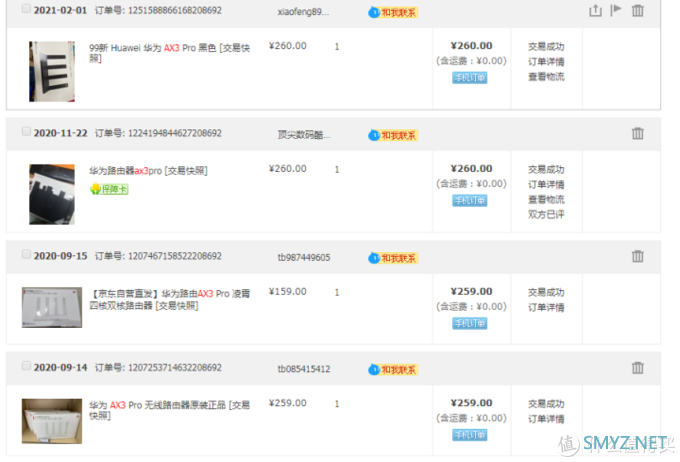The width and height of the screenshot is (680, 462).
Task: Click 双方已评 on the 2020-11-22 order
Action: pyautogui.click(x=546, y=214)
